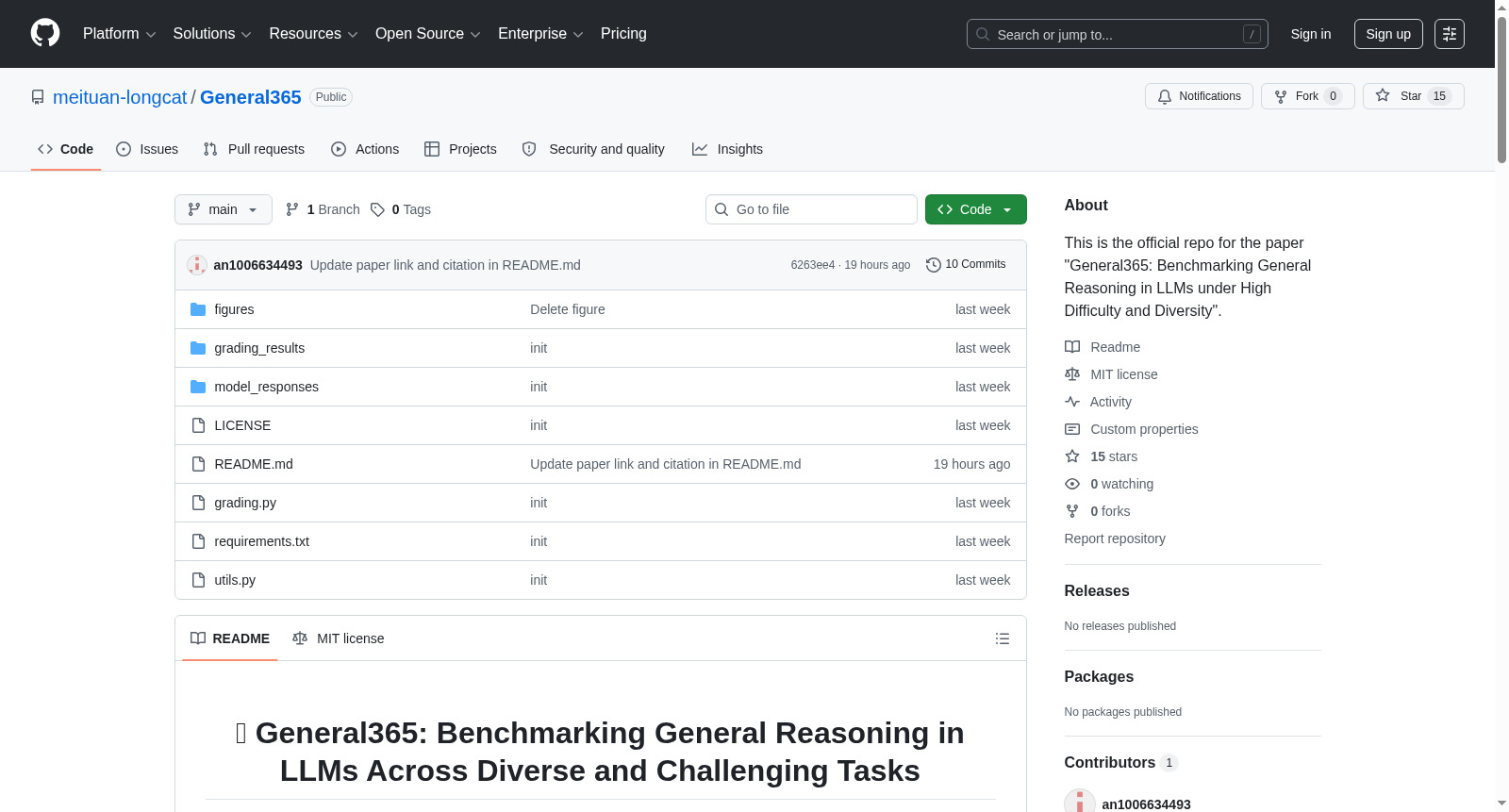Click the history clock icon by 10 Commits

point(934,265)
